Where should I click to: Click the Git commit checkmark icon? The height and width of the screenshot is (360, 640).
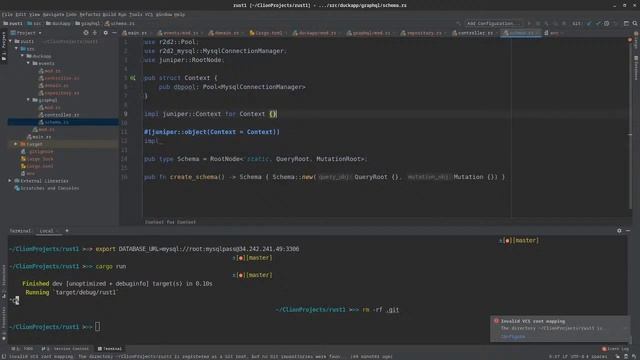598,24
